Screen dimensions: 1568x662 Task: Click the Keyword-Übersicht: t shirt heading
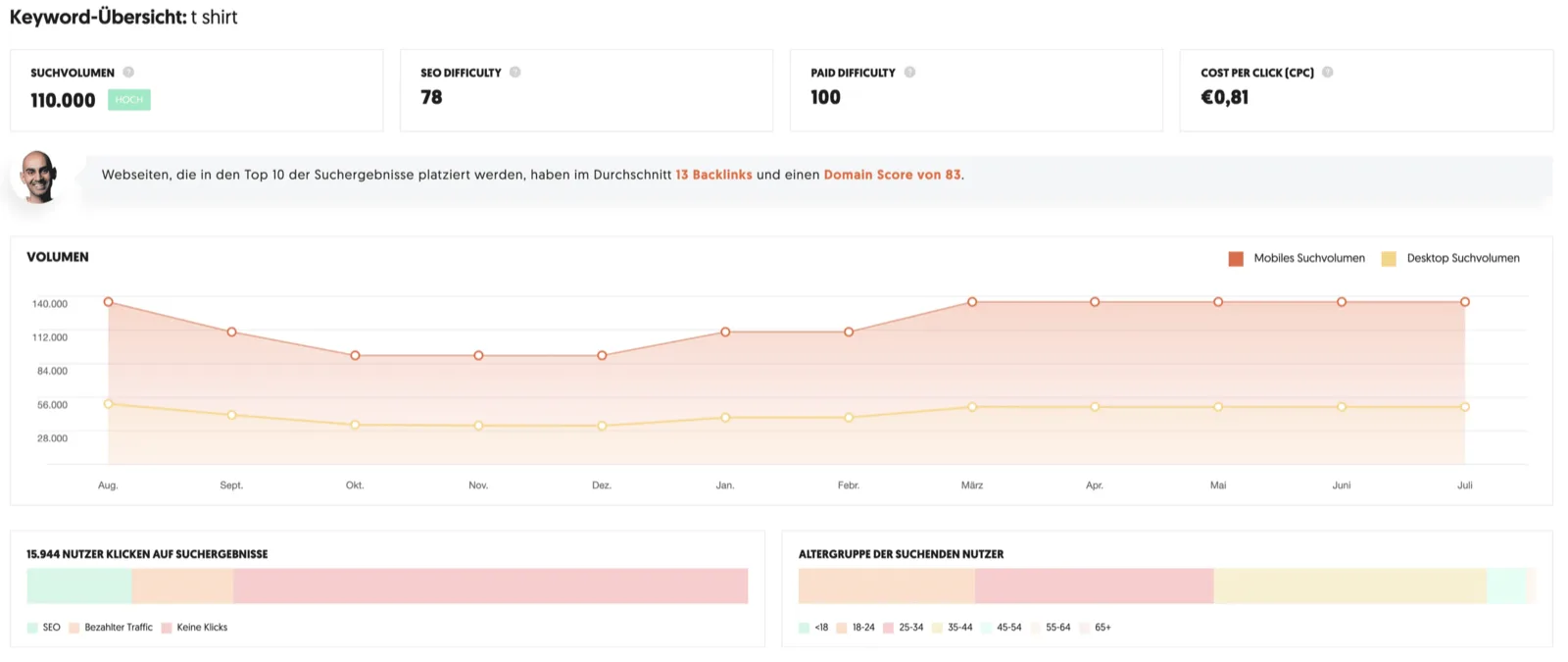tap(123, 17)
